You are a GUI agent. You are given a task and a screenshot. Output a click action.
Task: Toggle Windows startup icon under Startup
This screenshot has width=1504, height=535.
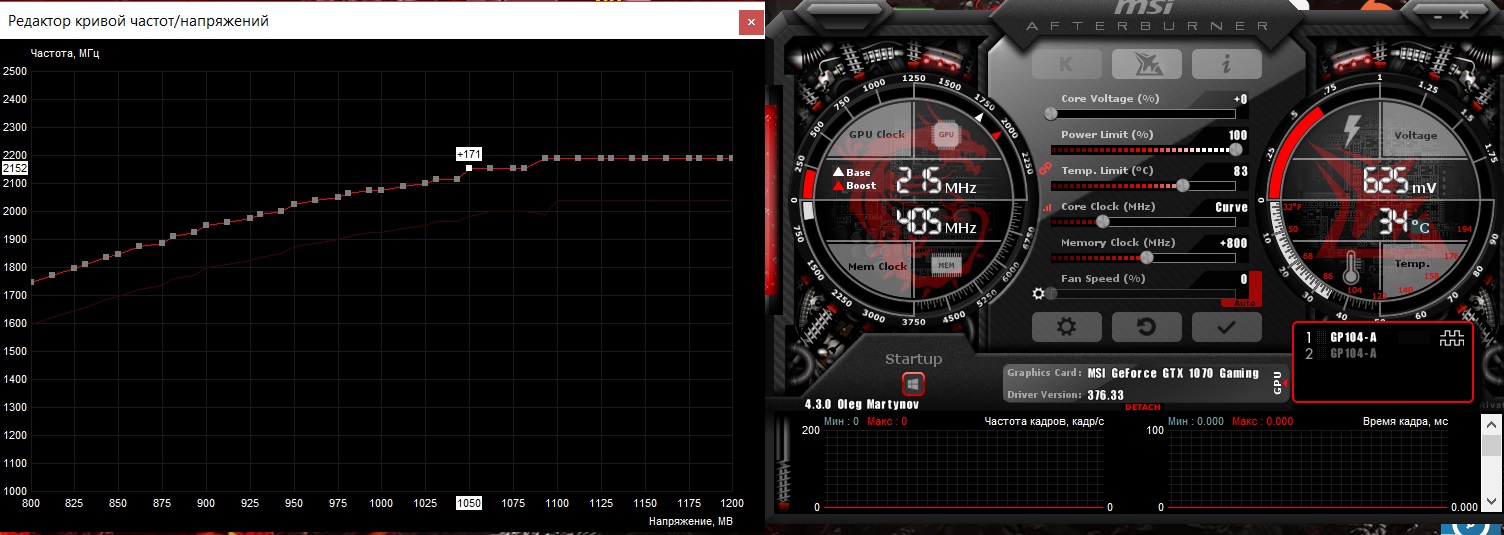[913, 383]
